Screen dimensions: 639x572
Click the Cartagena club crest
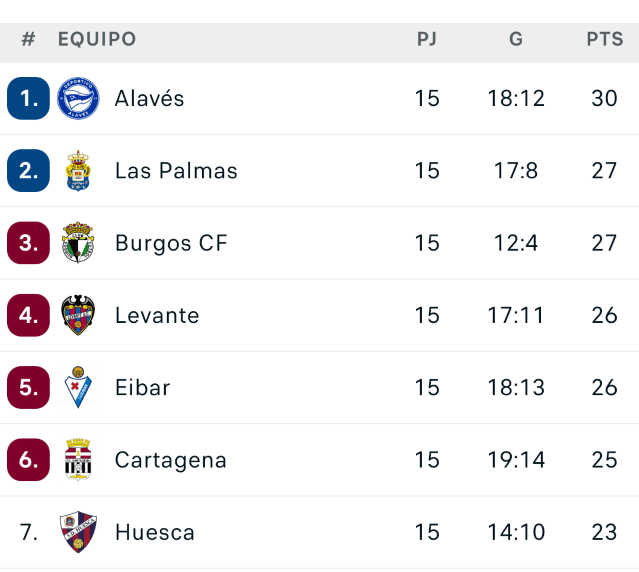78,460
